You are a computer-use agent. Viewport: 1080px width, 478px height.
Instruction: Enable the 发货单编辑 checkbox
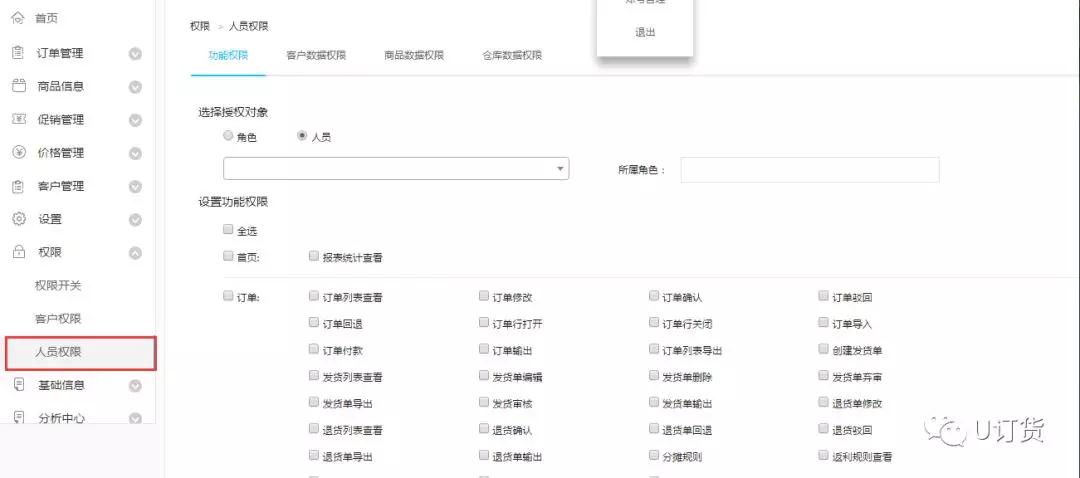click(x=484, y=375)
